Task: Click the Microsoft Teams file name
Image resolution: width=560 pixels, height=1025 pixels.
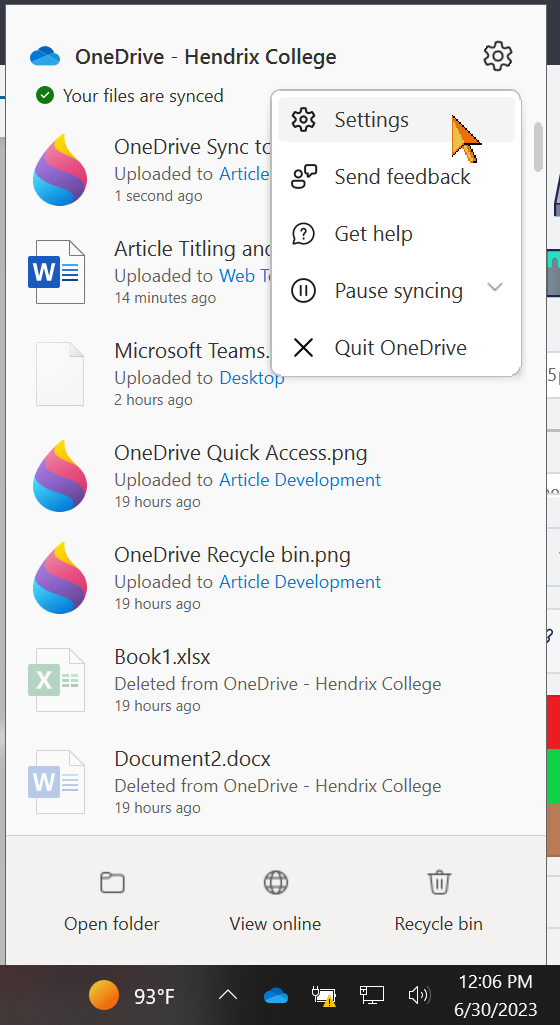Action: [192, 351]
